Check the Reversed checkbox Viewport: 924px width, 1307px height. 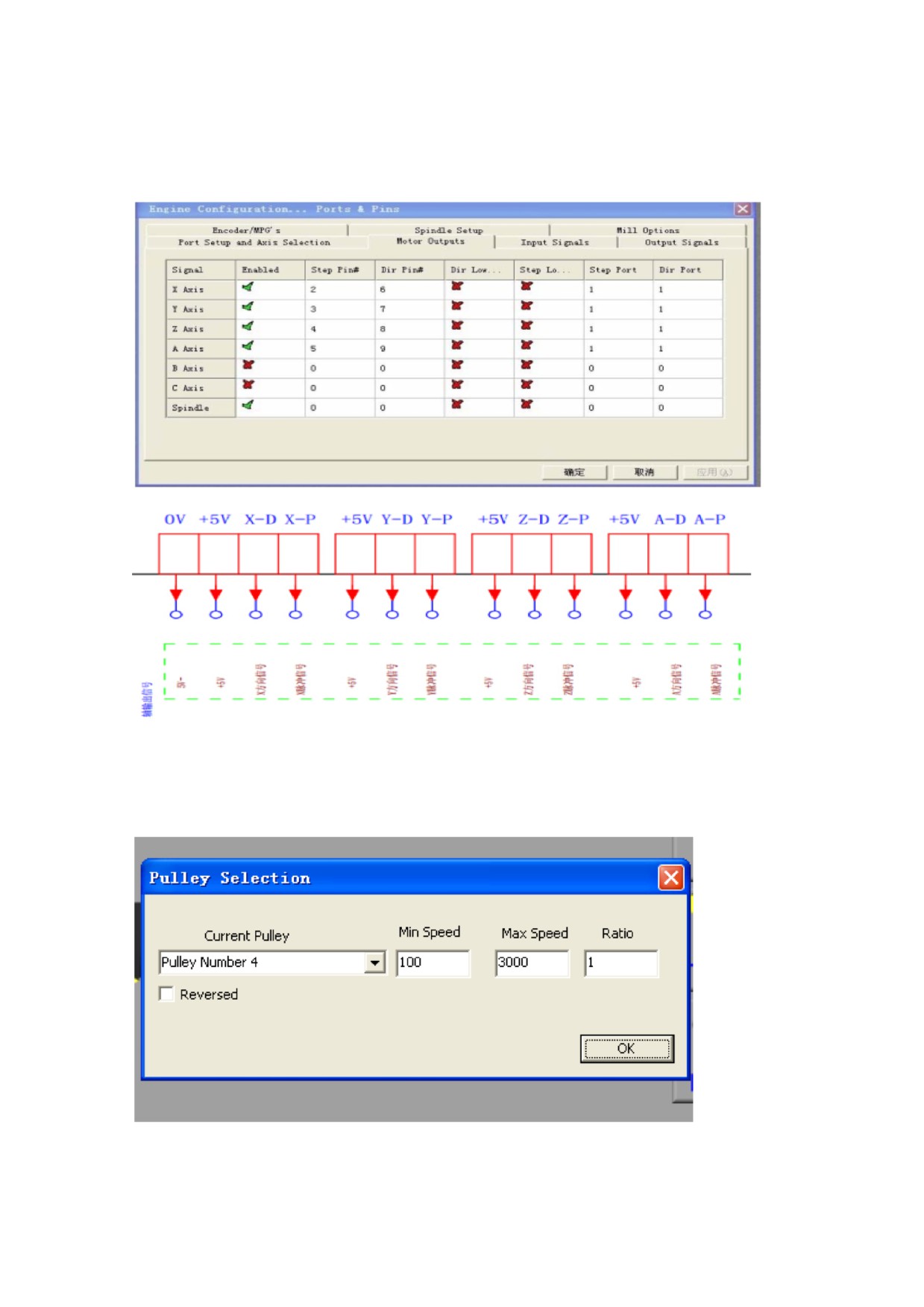tap(166, 994)
